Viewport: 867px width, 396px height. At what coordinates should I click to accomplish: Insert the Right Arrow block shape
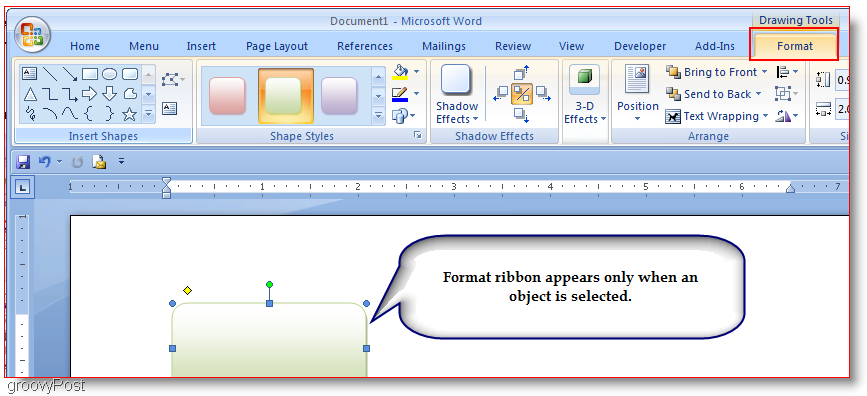[90, 94]
